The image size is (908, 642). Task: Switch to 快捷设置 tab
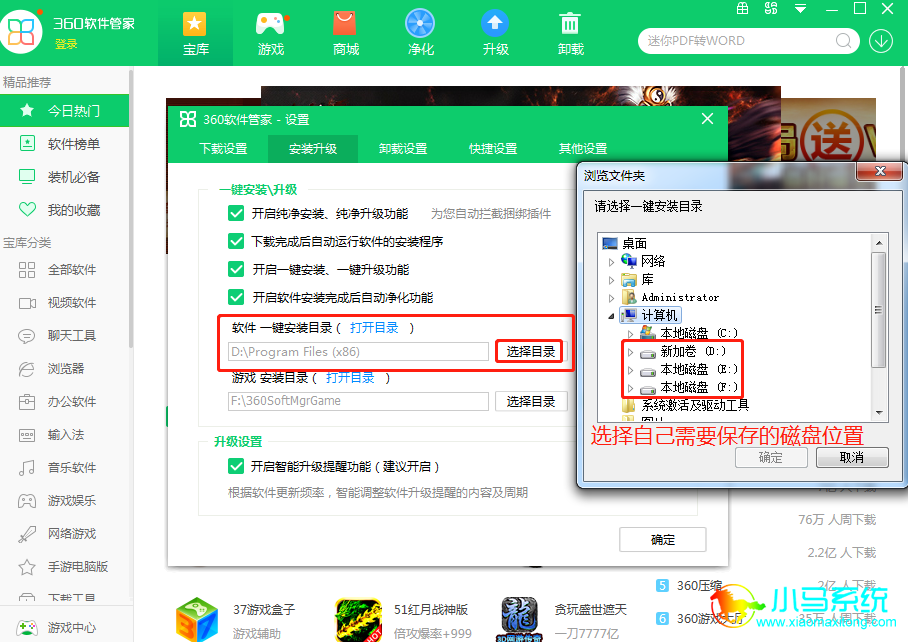493,149
